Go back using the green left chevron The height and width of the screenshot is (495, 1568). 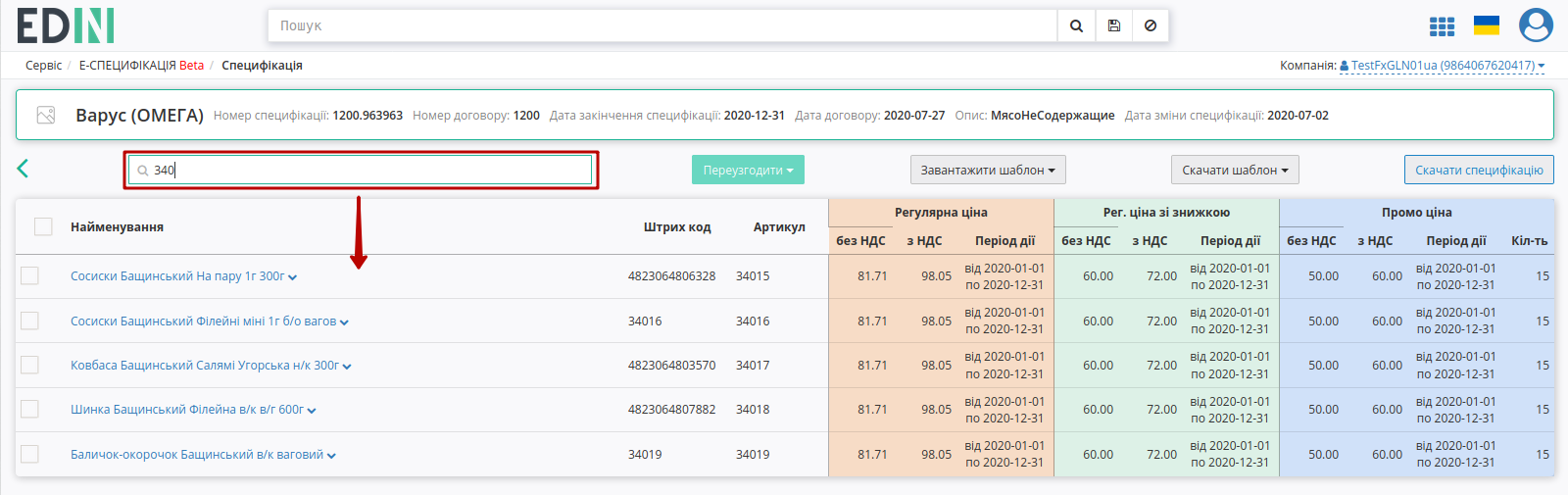tap(23, 169)
